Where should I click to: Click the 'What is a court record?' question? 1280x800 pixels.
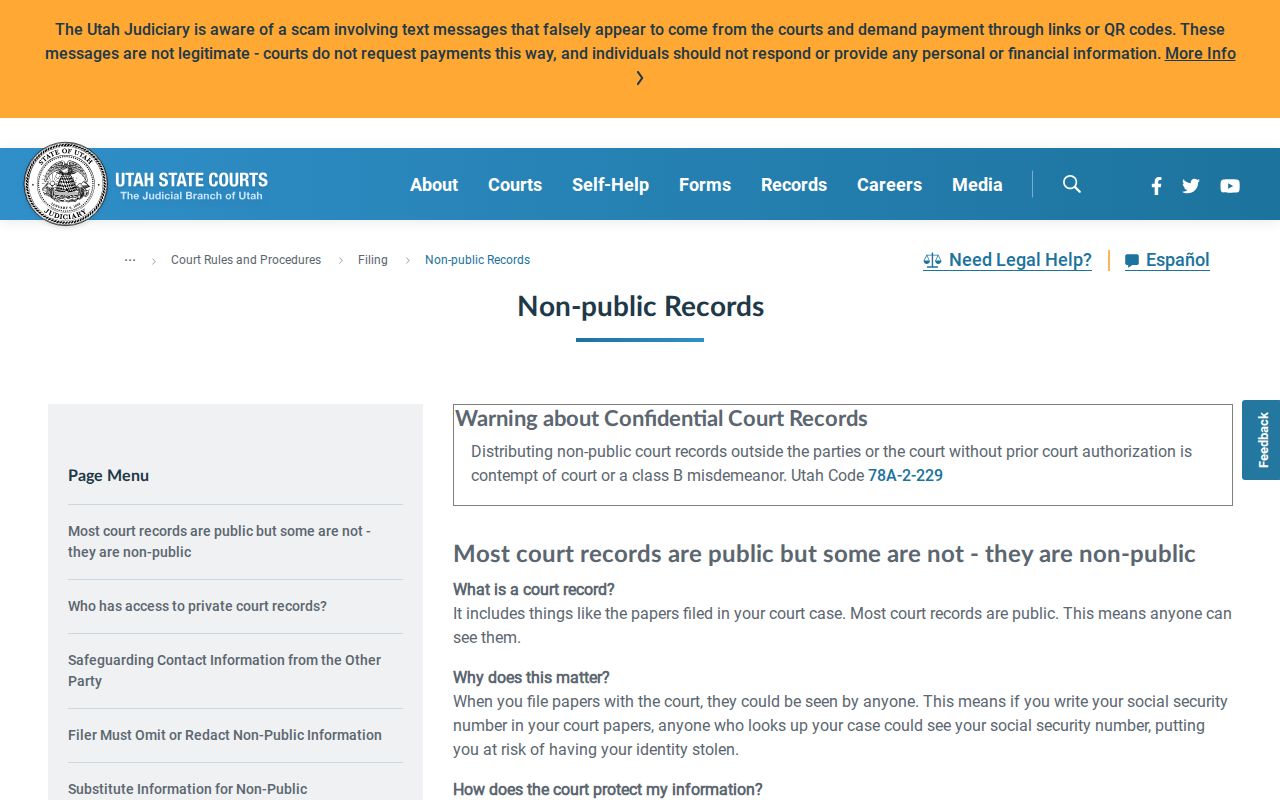tap(534, 589)
